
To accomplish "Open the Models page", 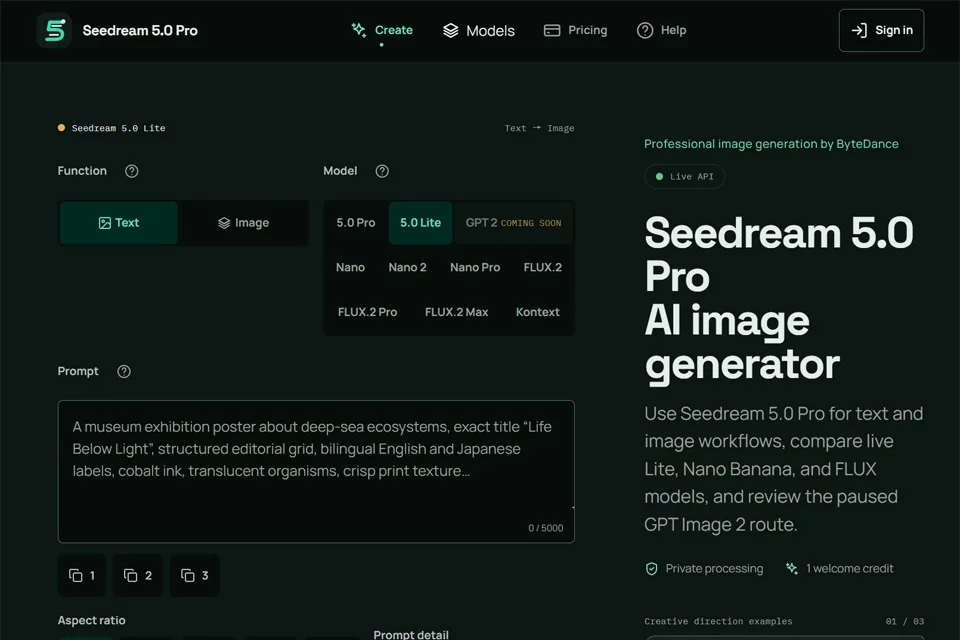I will pyautogui.click(x=479, y=30).
